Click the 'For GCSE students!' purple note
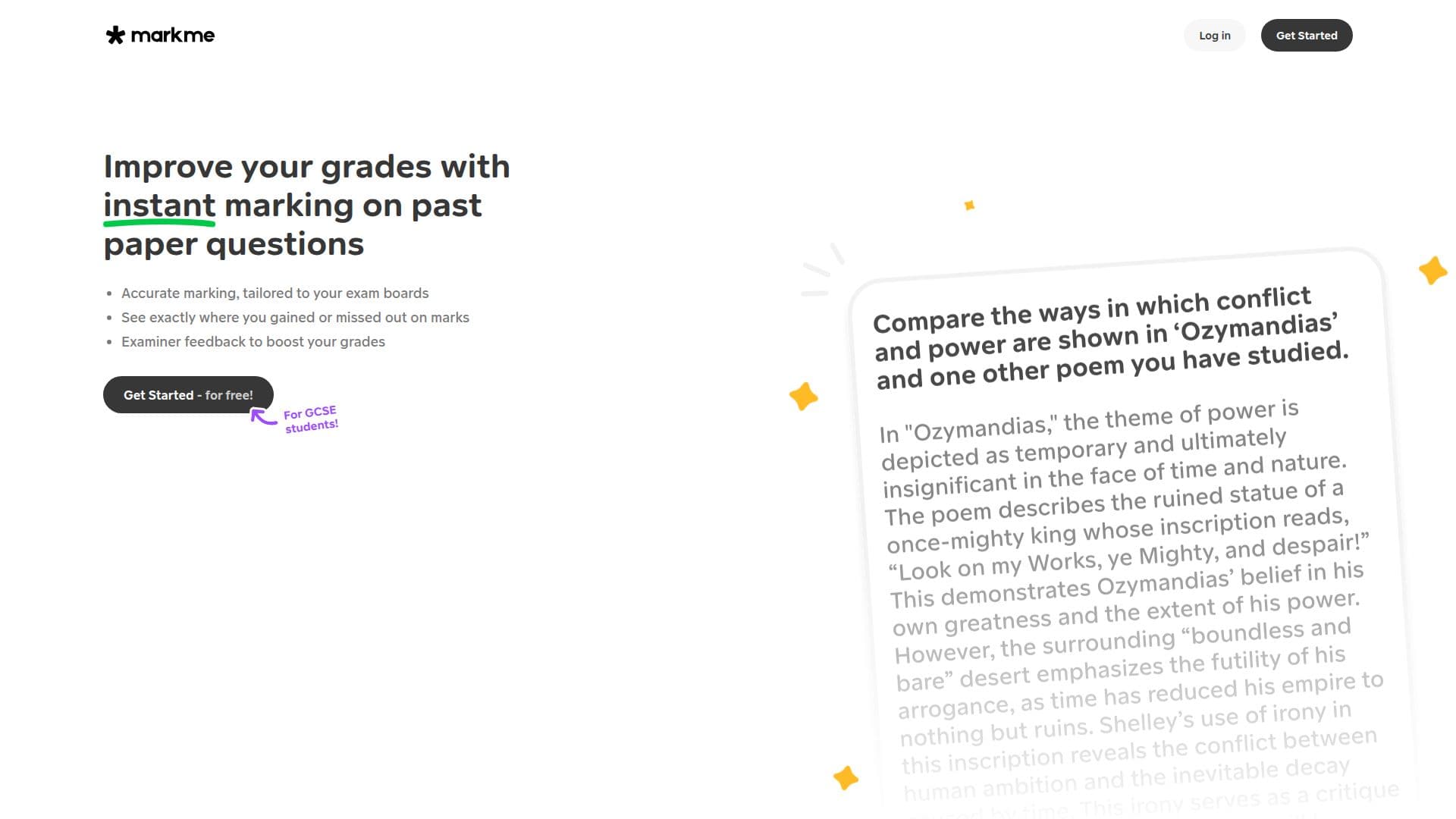 pyautogui.click(x=311, y=419)
